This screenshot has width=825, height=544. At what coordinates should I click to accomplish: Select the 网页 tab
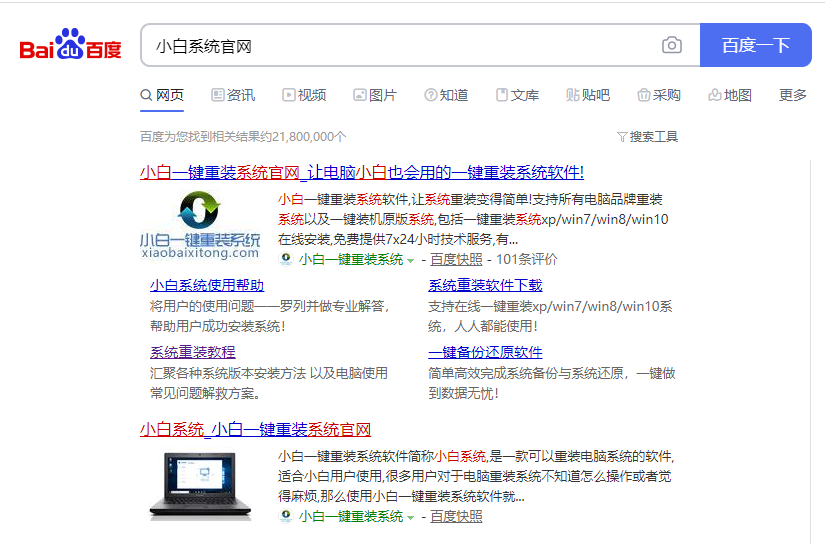click(x=162, y=95)
